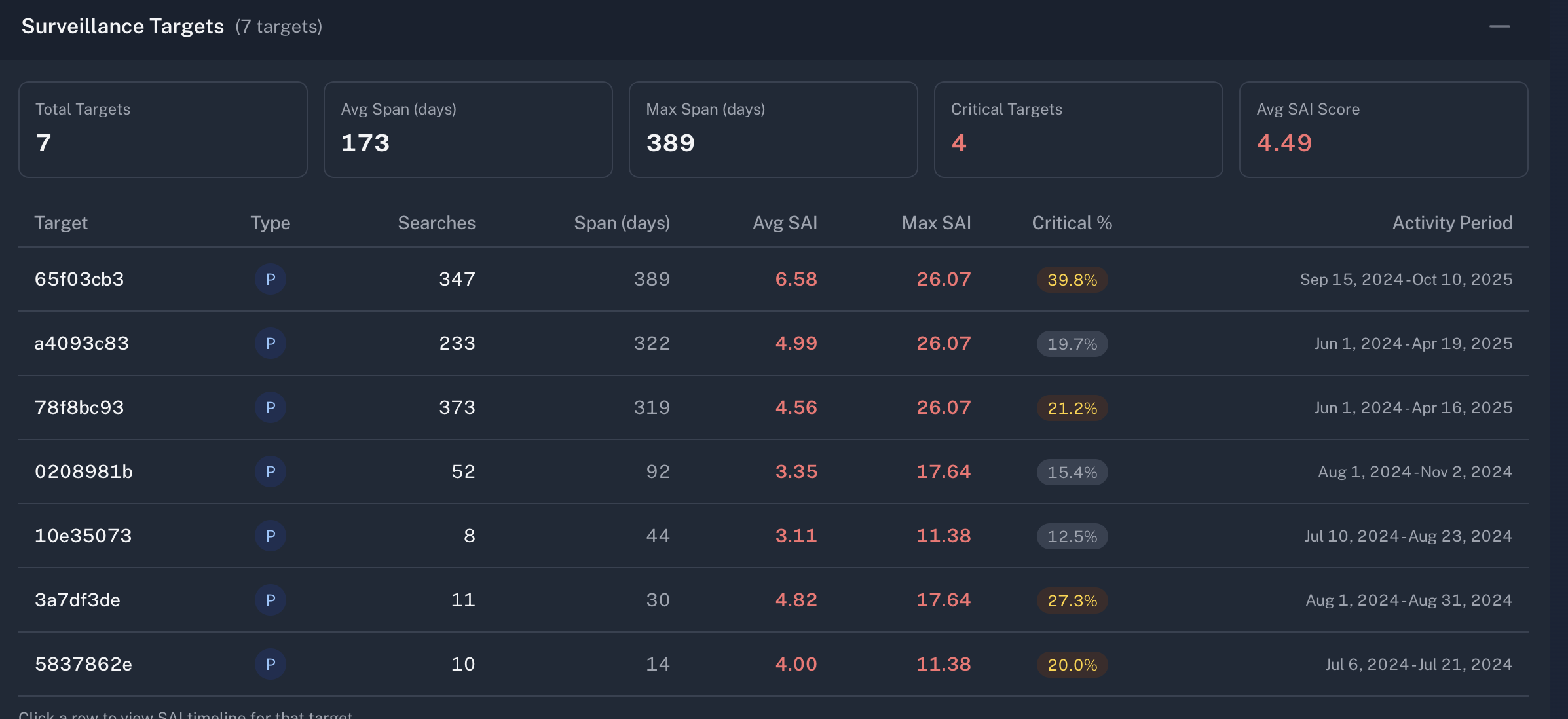Click the P type icon for 5837862e
This screenshot has width=1568, height=719.
click(x=270, y=665)
